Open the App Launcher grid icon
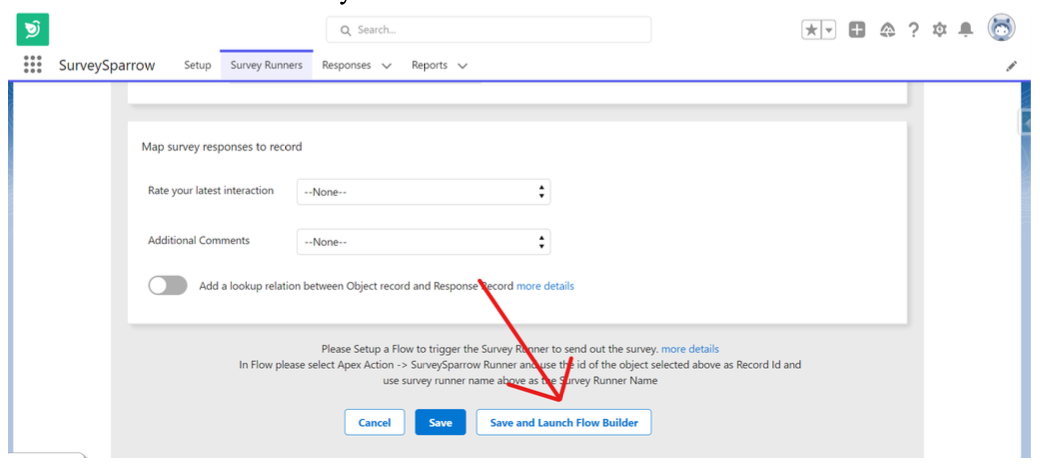The image size is (1040, 474). (x=32, y=65)
